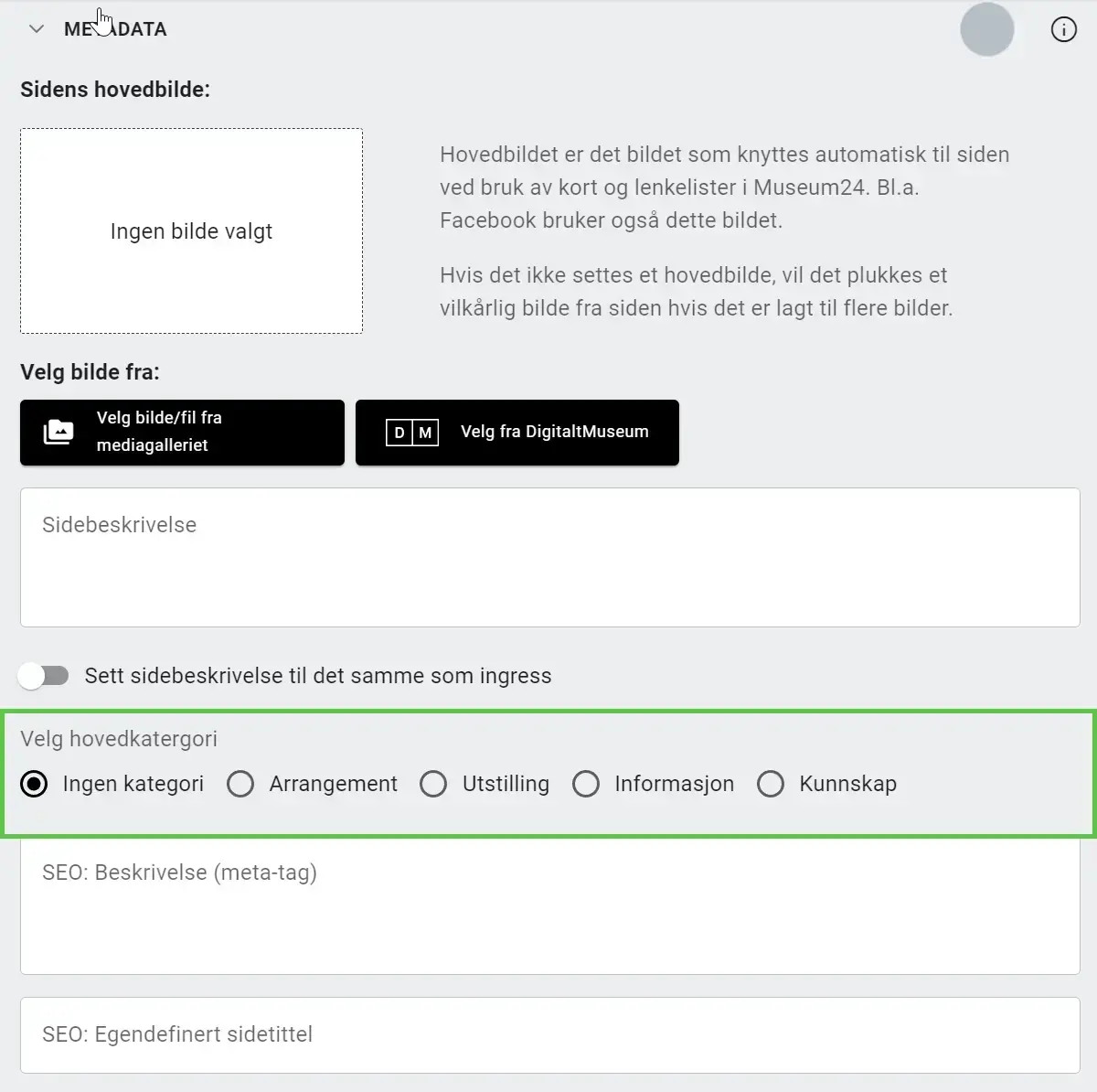Choose the Utstilling radio option
This screenshot has width=1097, height=1092.
(433, 784)
